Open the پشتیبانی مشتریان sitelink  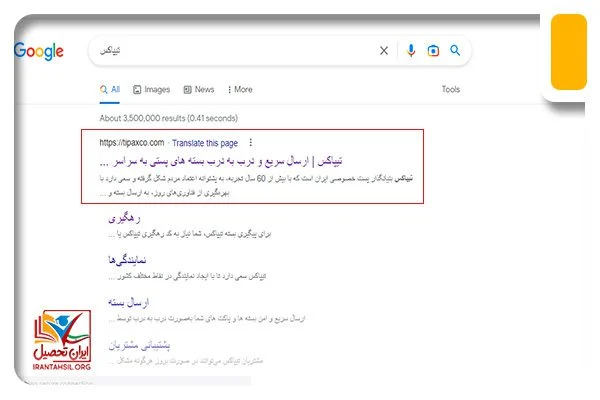point(139,345)
